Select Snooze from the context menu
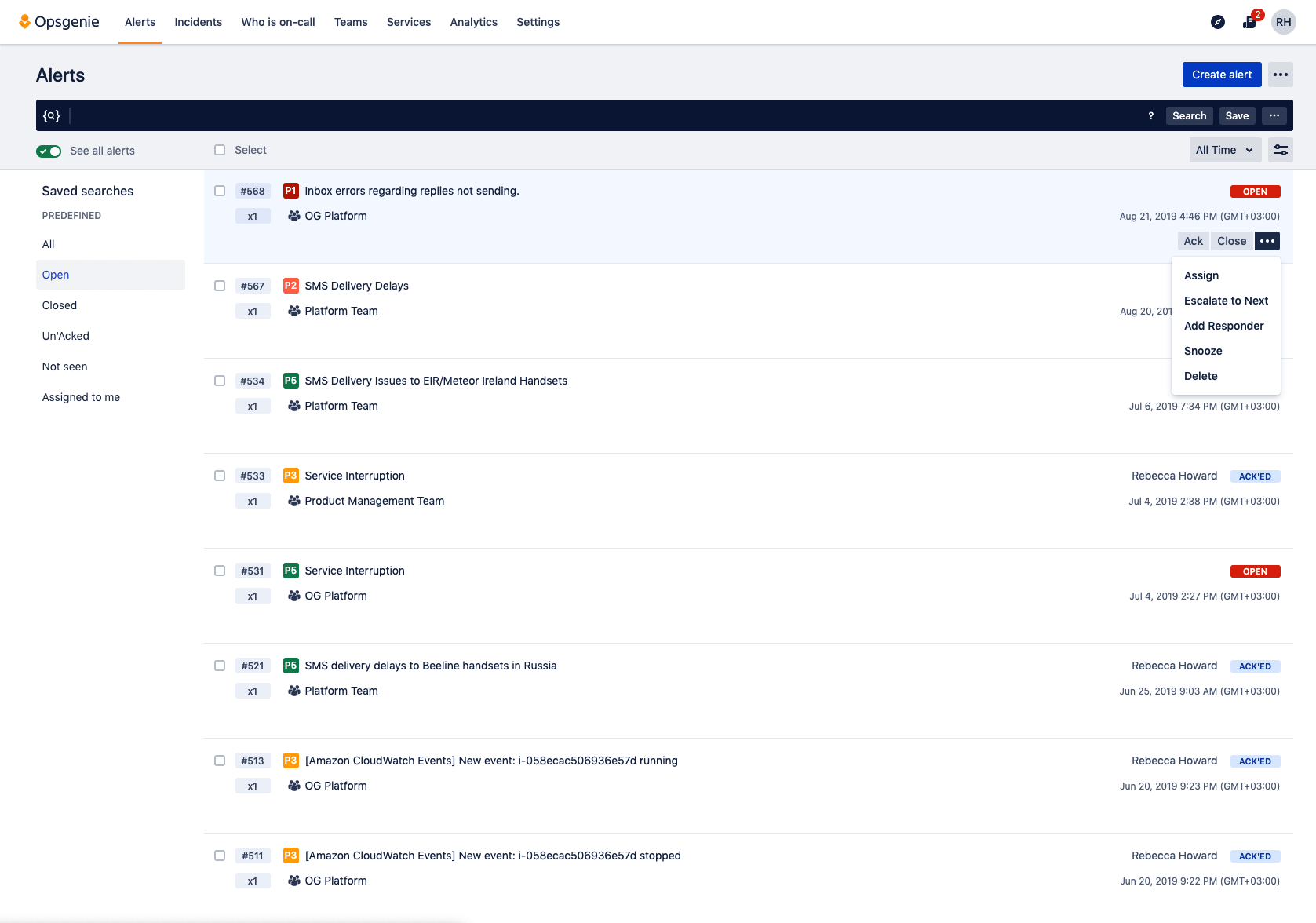The height and width of the screenshot is (923, 1316). (1203, 351)
